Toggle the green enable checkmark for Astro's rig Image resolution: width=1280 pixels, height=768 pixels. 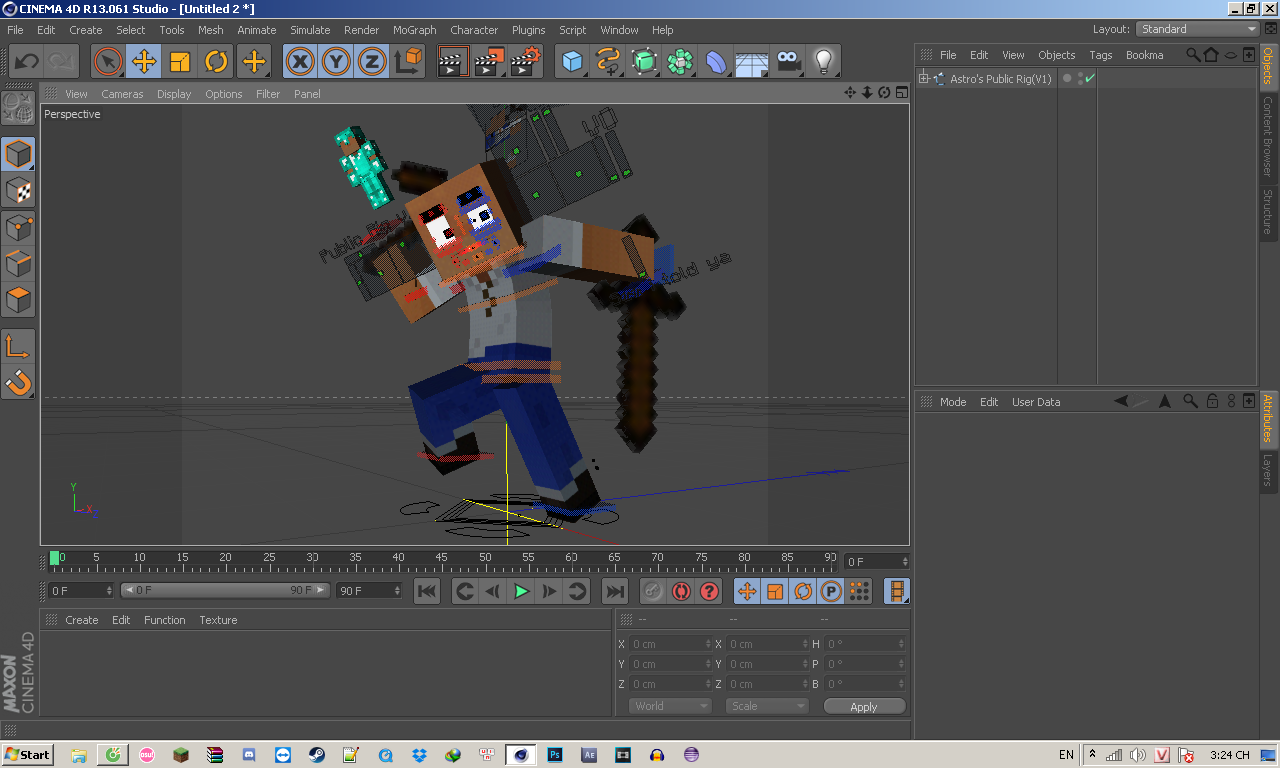(x=1090, y=79)
